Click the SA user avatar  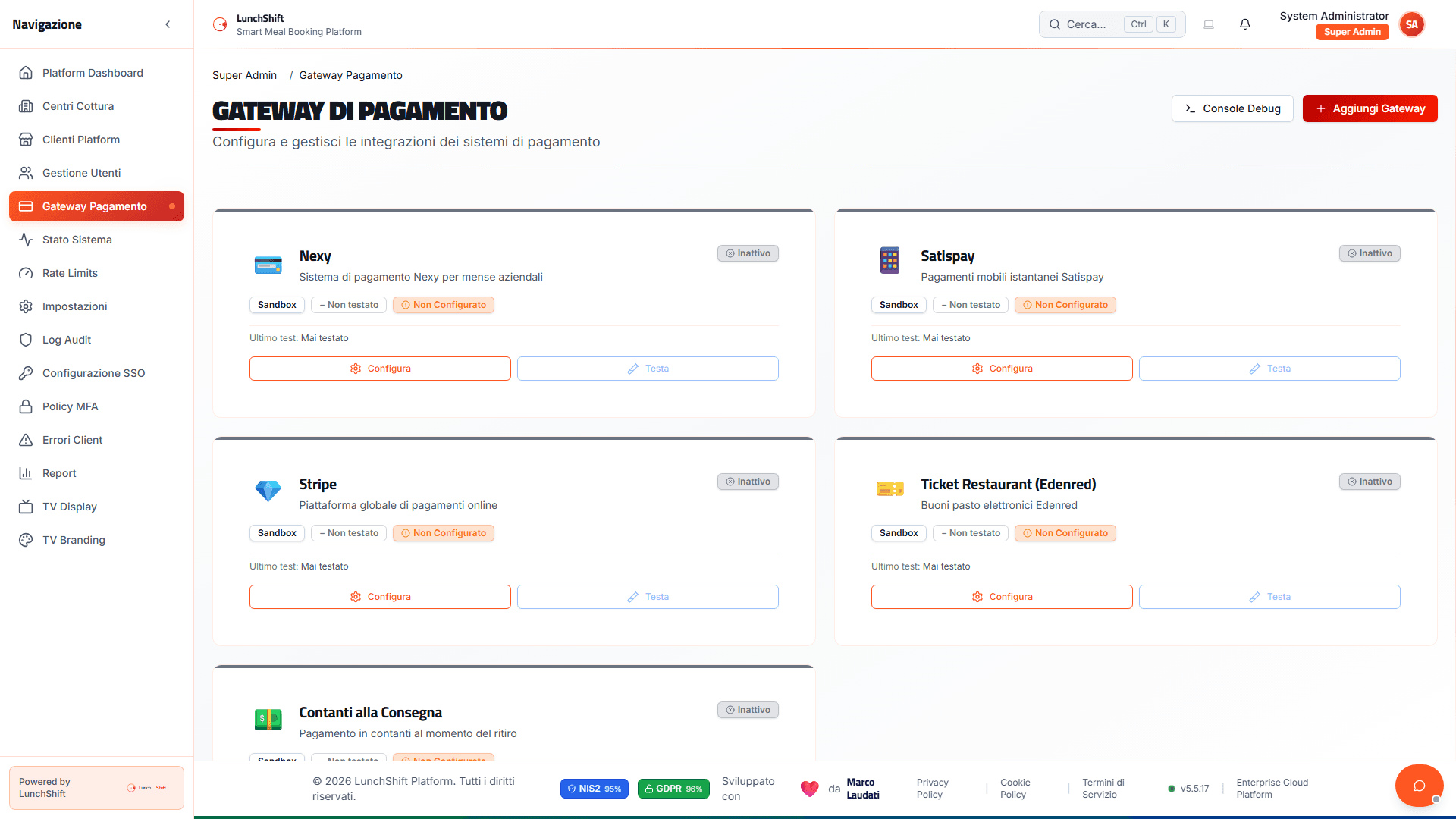point(1411,24)
